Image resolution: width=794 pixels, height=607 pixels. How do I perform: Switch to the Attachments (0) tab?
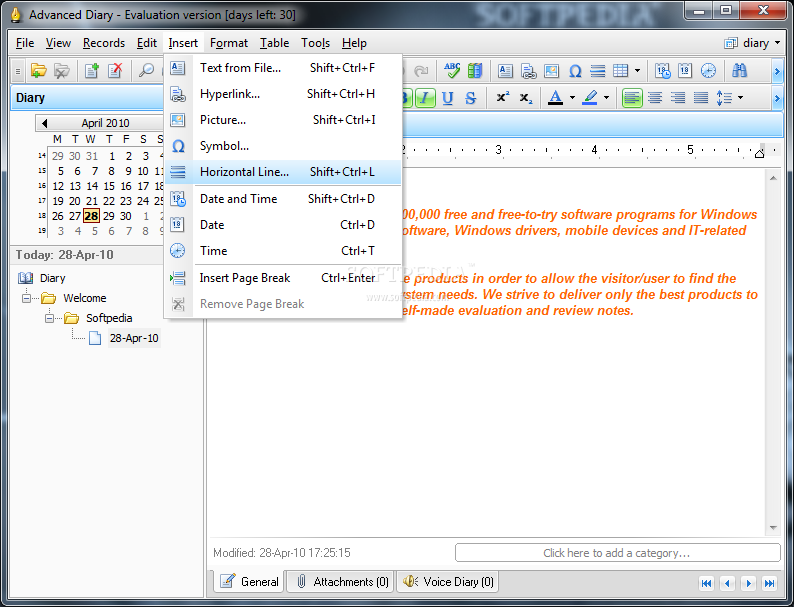(x=341, y=582)
